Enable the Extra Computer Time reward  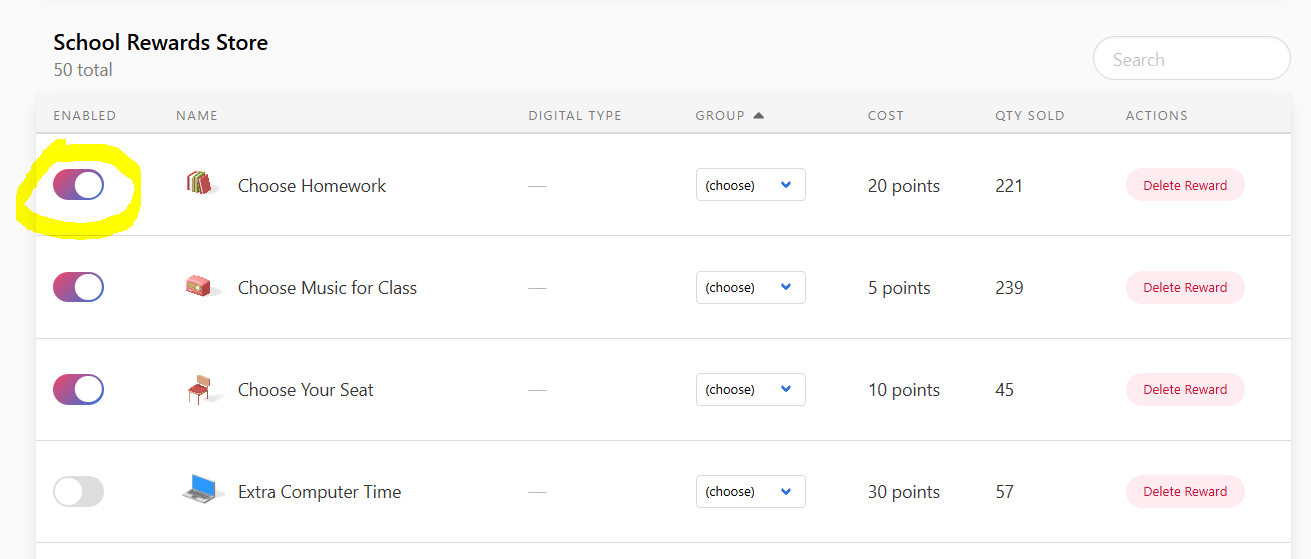(79, 491)
